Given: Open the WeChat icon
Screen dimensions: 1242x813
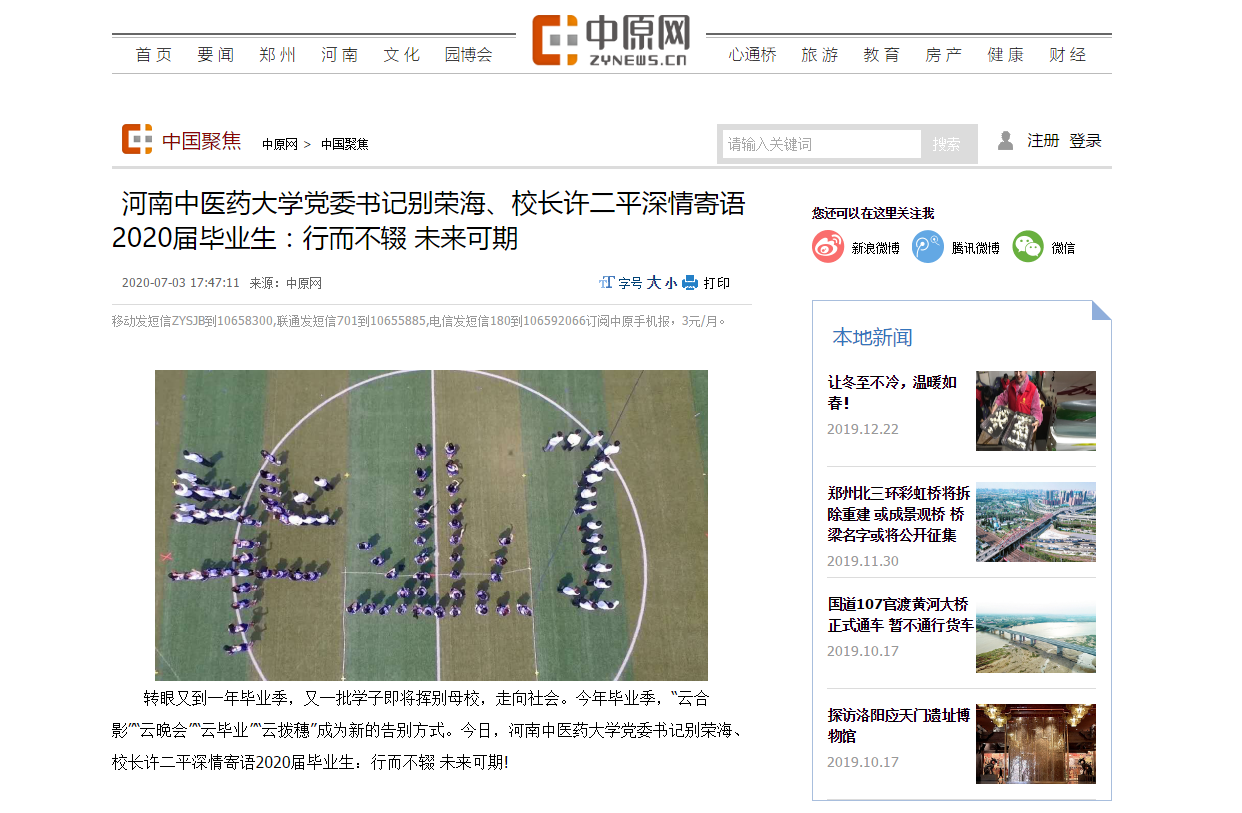Looking at the screenshot, I should 1028,247.
